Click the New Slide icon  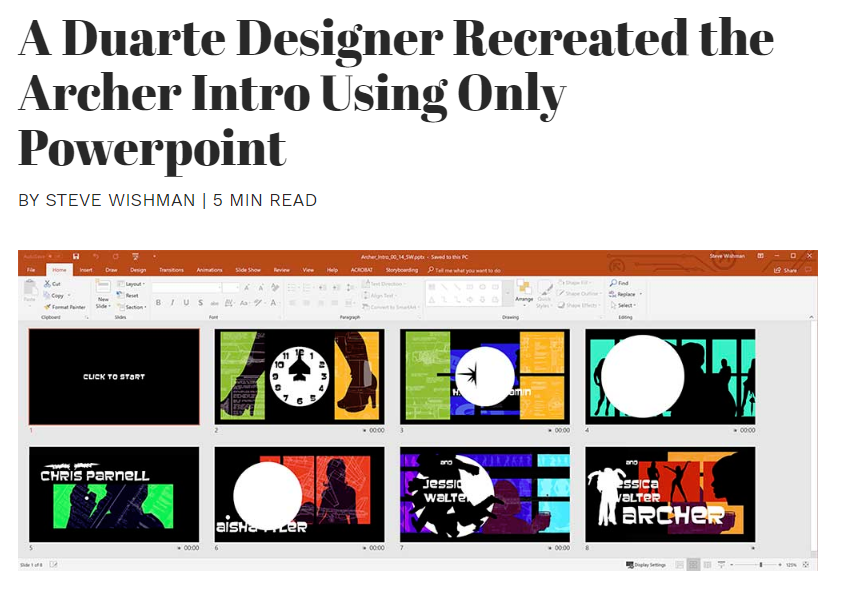[x=102, y=287]
